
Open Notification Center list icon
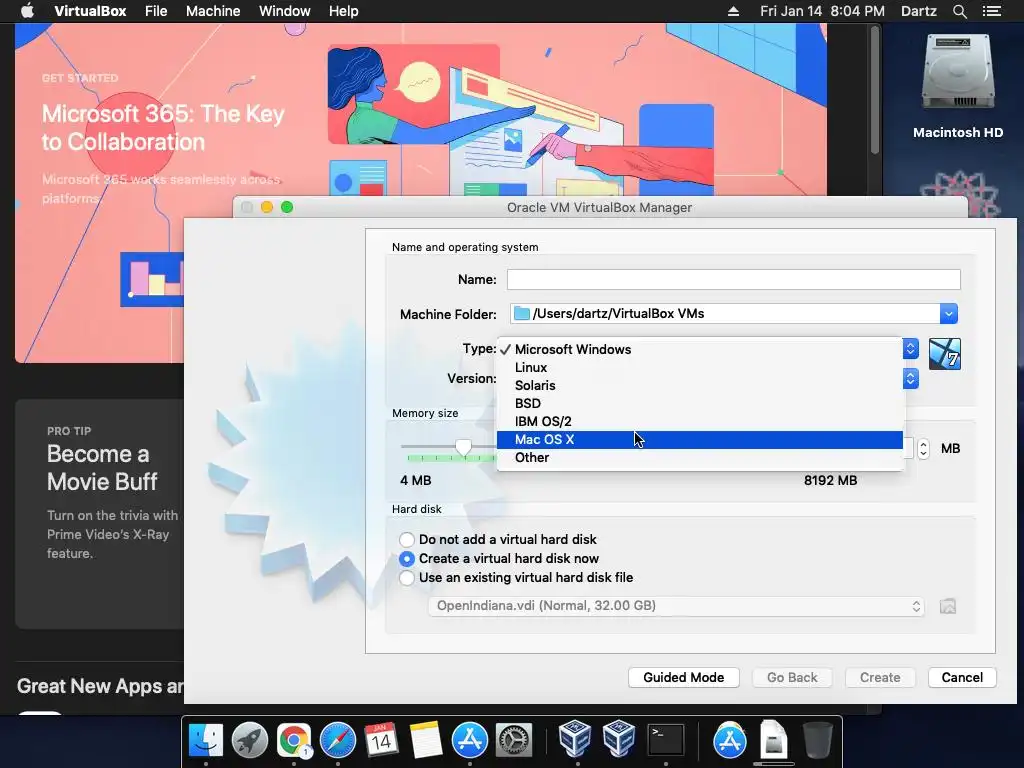click(x=991, y=11)
